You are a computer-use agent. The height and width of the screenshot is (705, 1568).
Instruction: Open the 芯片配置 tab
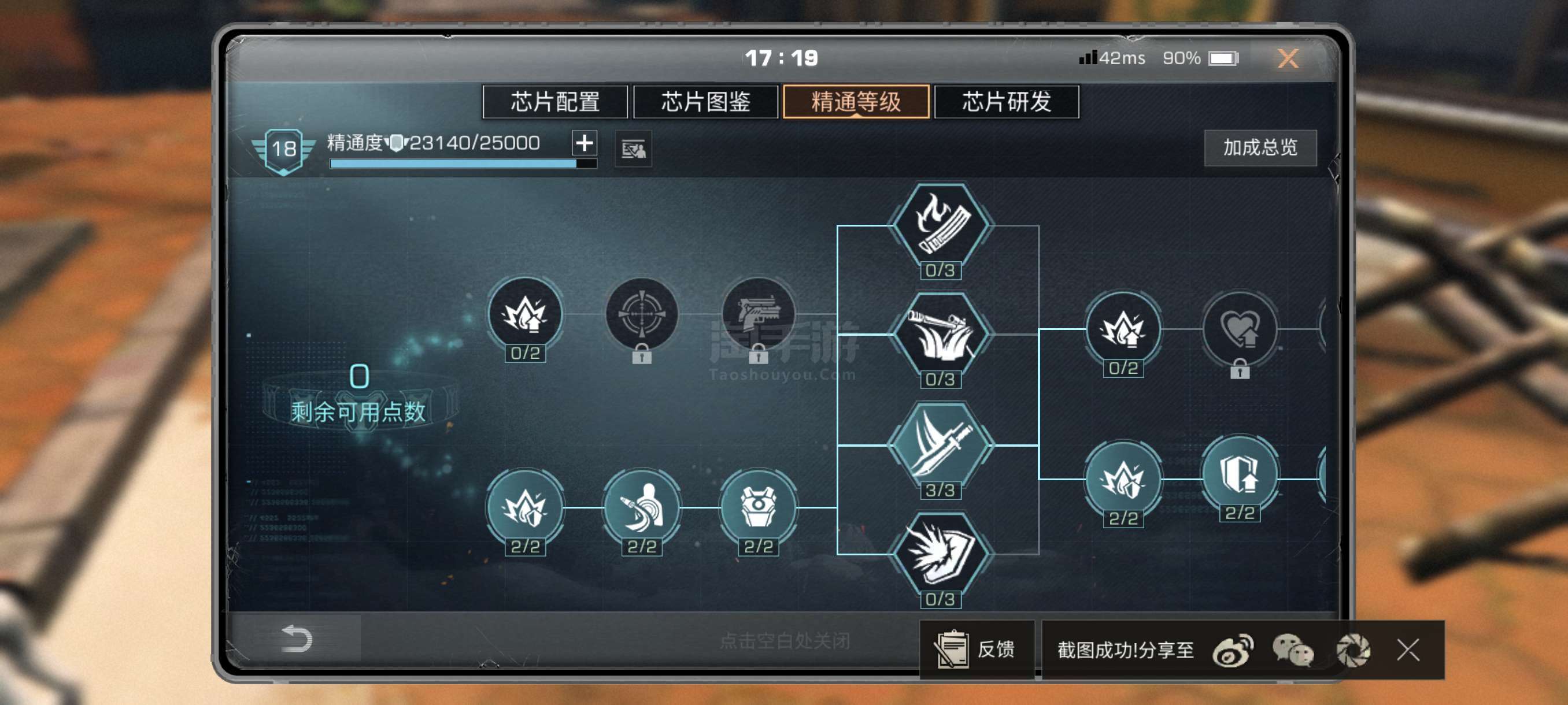[554, 102]
